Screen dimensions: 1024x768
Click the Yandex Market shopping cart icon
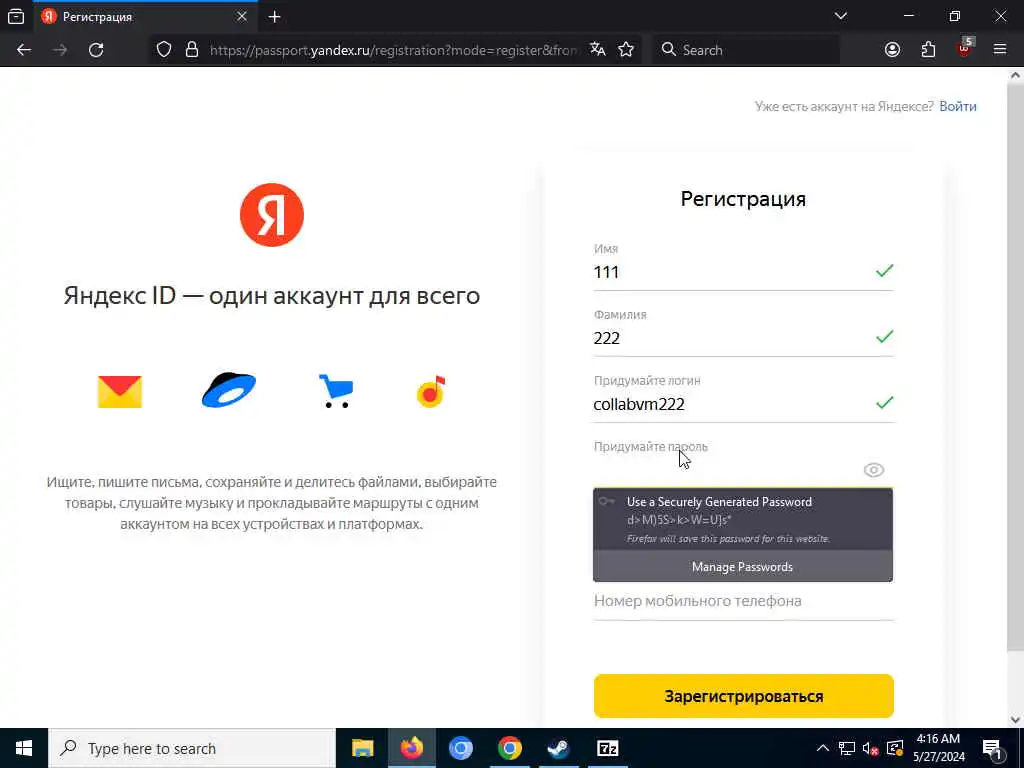pyautogui.click(x=336, y=391)
